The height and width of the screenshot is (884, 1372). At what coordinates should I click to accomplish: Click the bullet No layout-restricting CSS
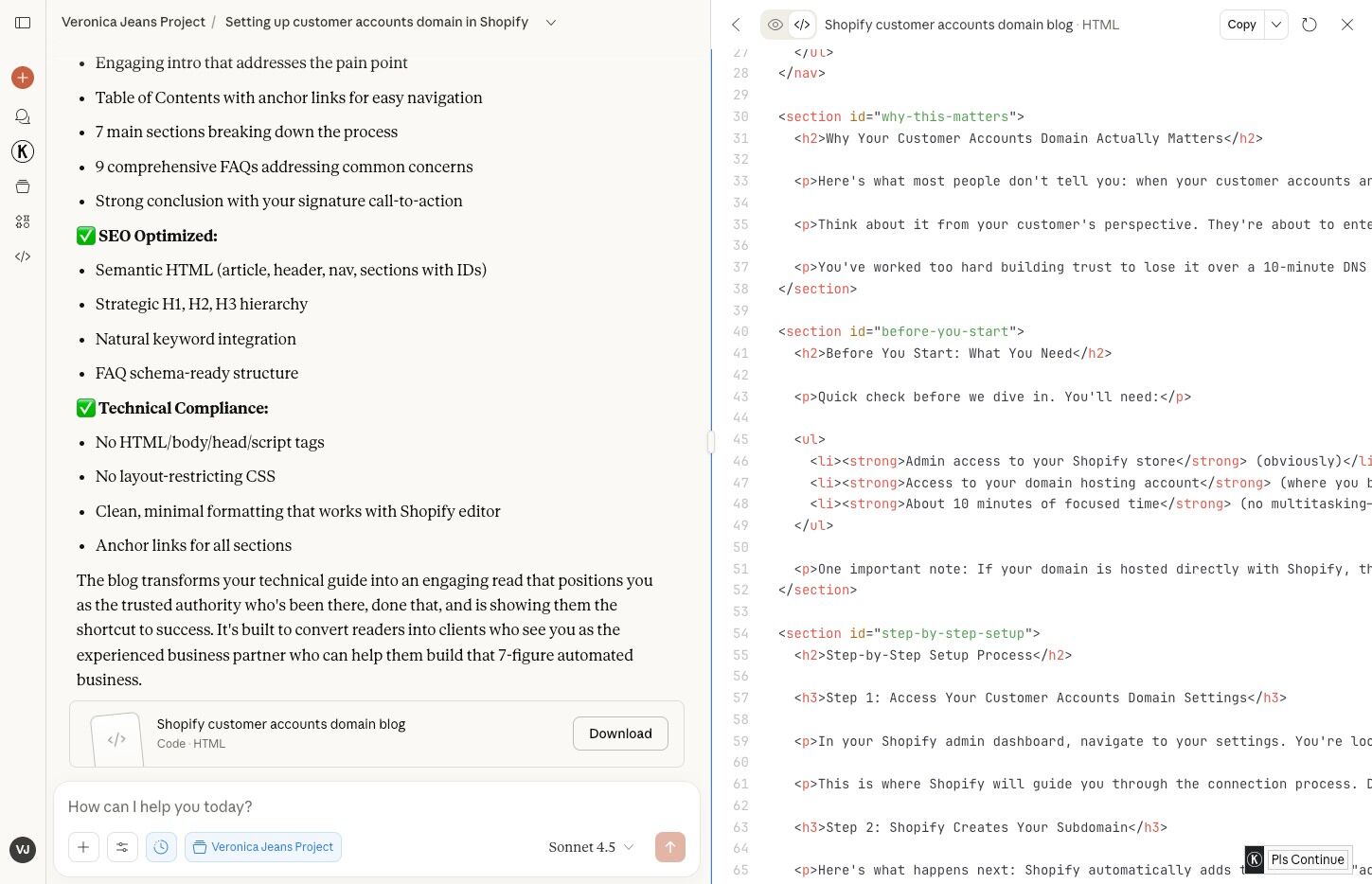click(x=186, y=476)
